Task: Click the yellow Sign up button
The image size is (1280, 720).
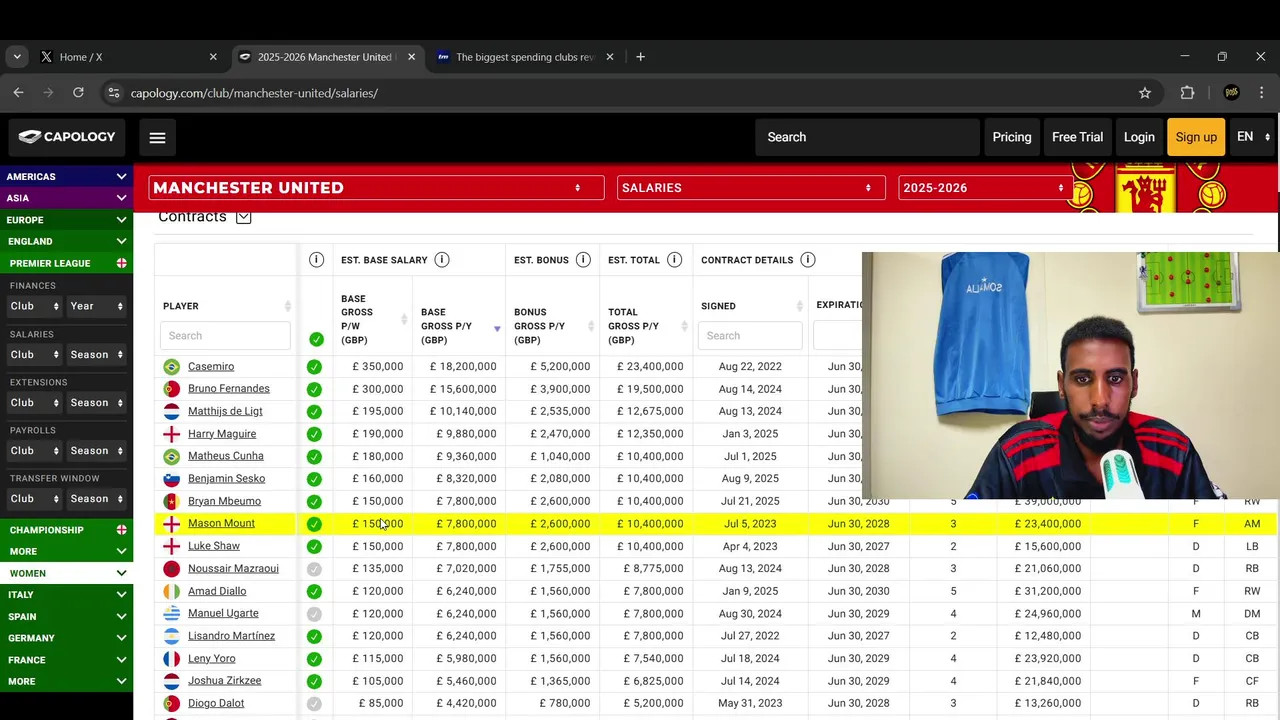Action: point(1196,137)
